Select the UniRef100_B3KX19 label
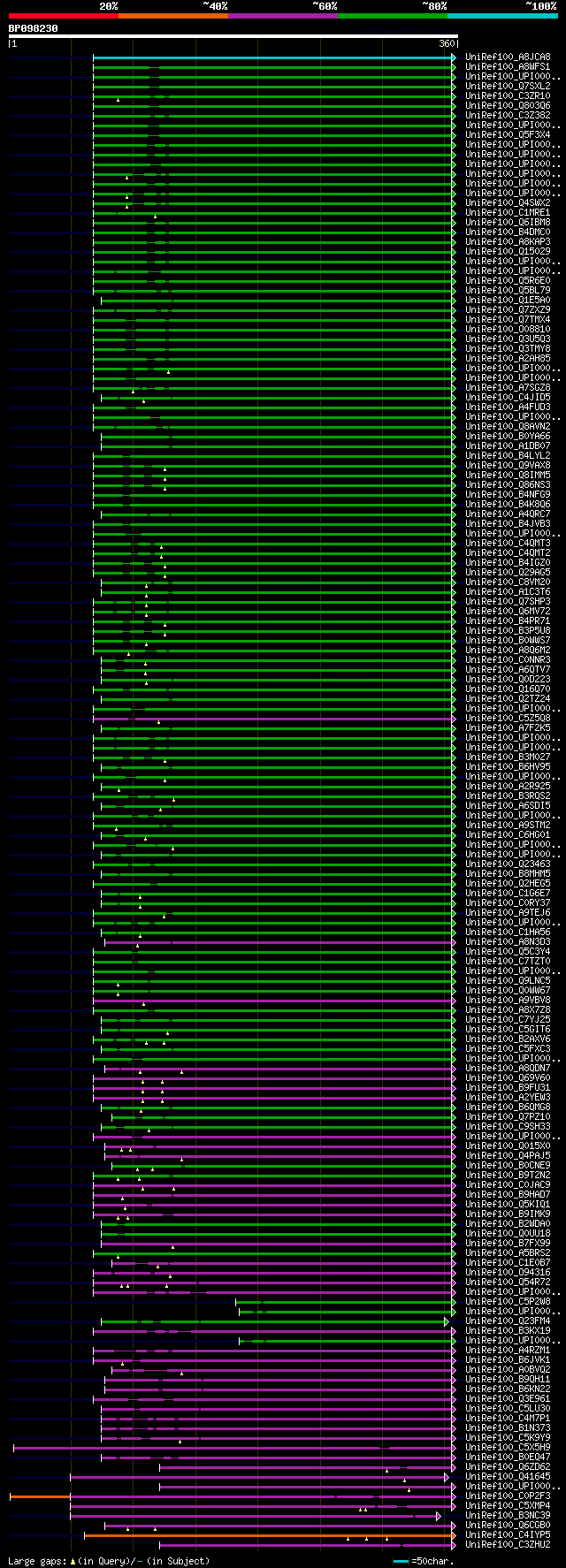The image size is (566, 1568). [508, 1331]
